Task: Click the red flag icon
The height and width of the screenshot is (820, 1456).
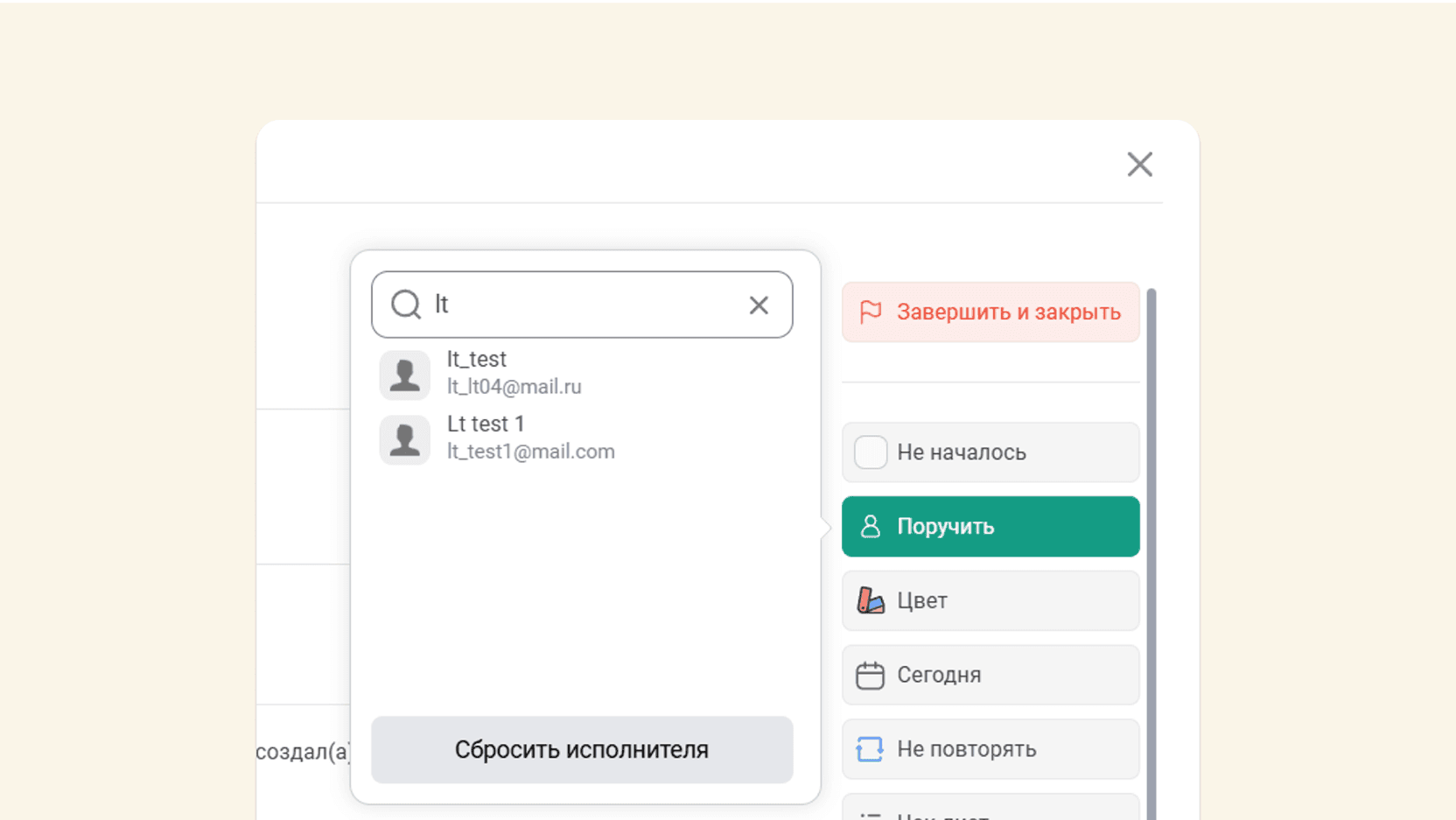Action: [871, 312]
